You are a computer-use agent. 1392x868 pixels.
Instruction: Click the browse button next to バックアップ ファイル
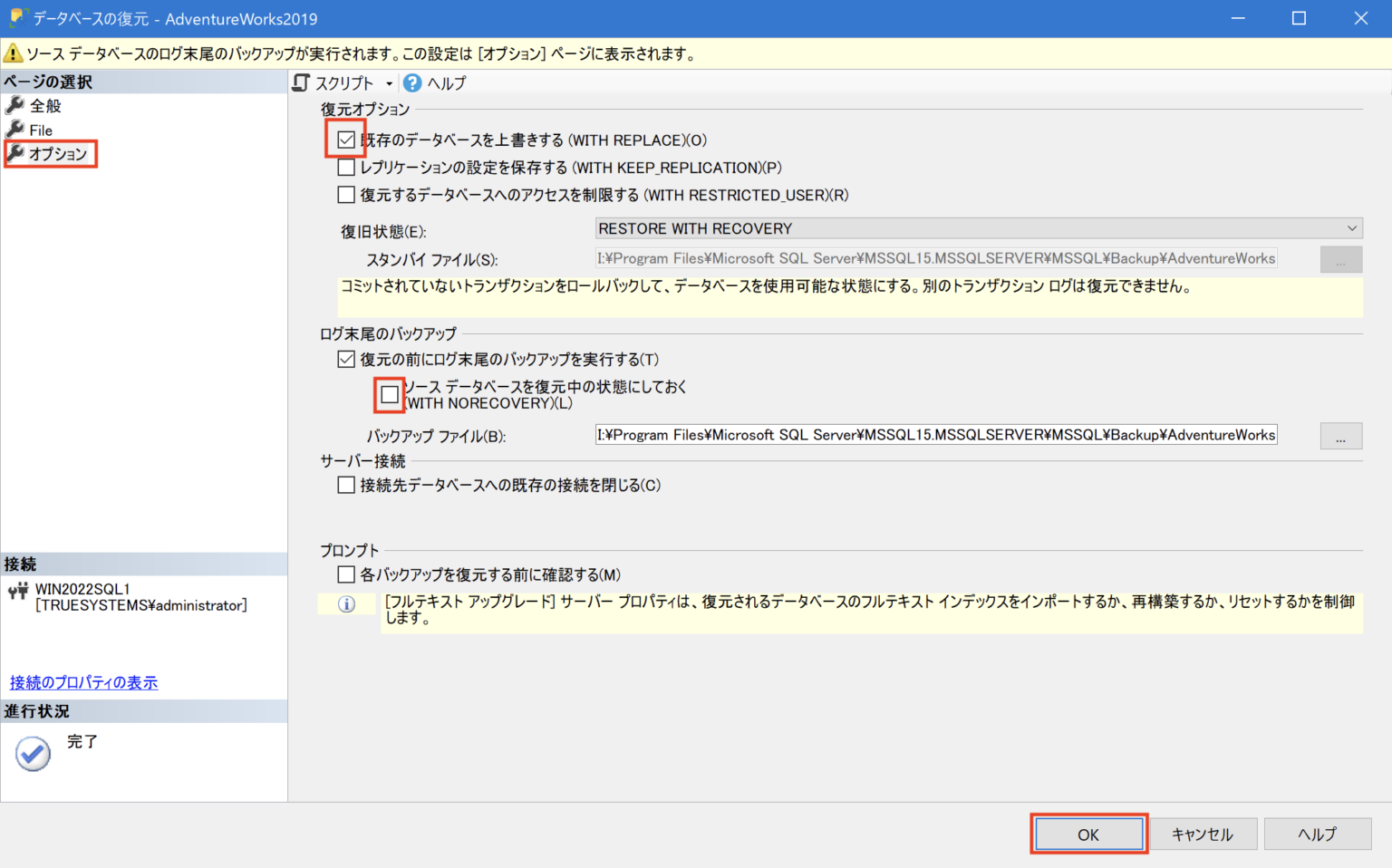(x=1340, y=435)
